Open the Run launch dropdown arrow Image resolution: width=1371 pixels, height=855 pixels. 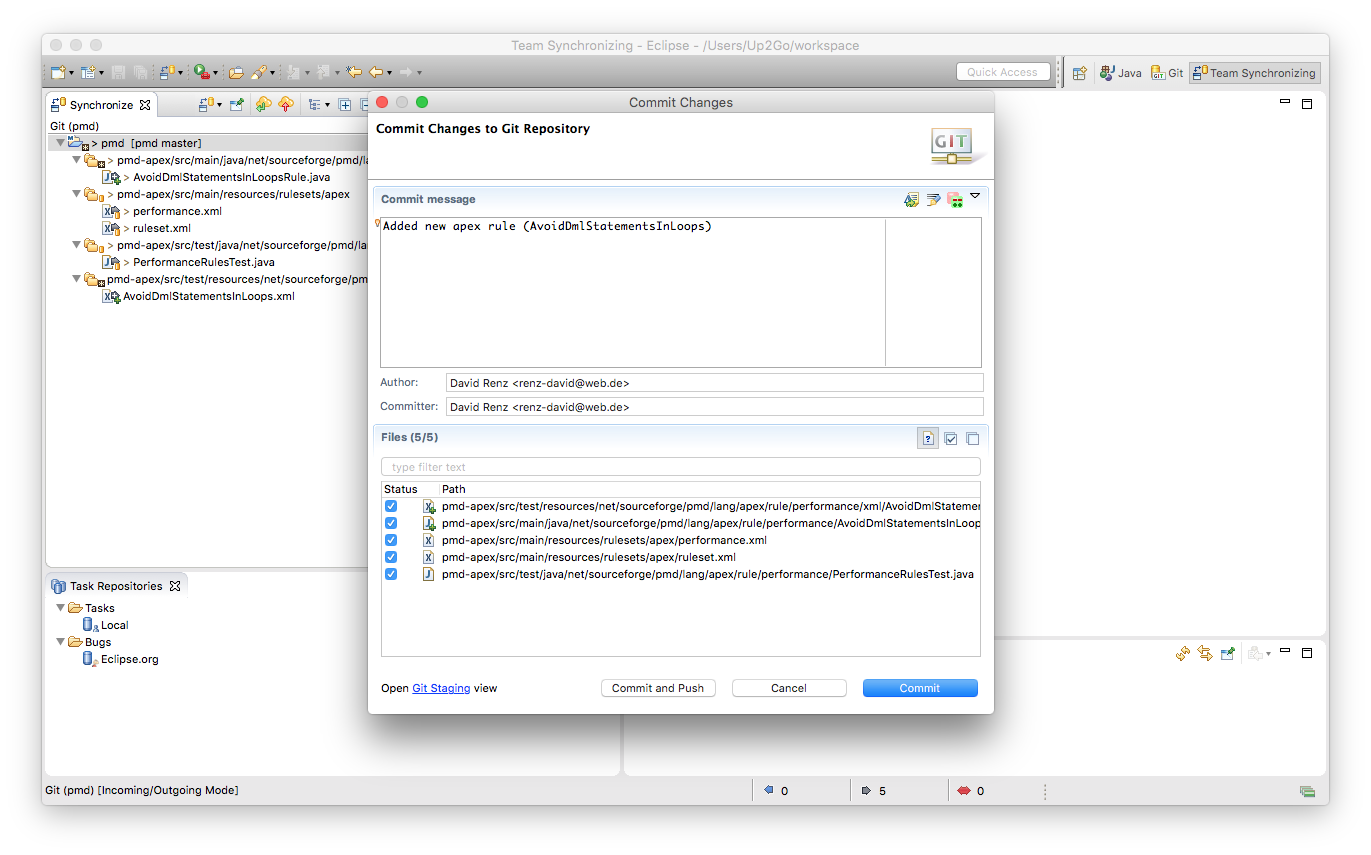click(215, 73)
